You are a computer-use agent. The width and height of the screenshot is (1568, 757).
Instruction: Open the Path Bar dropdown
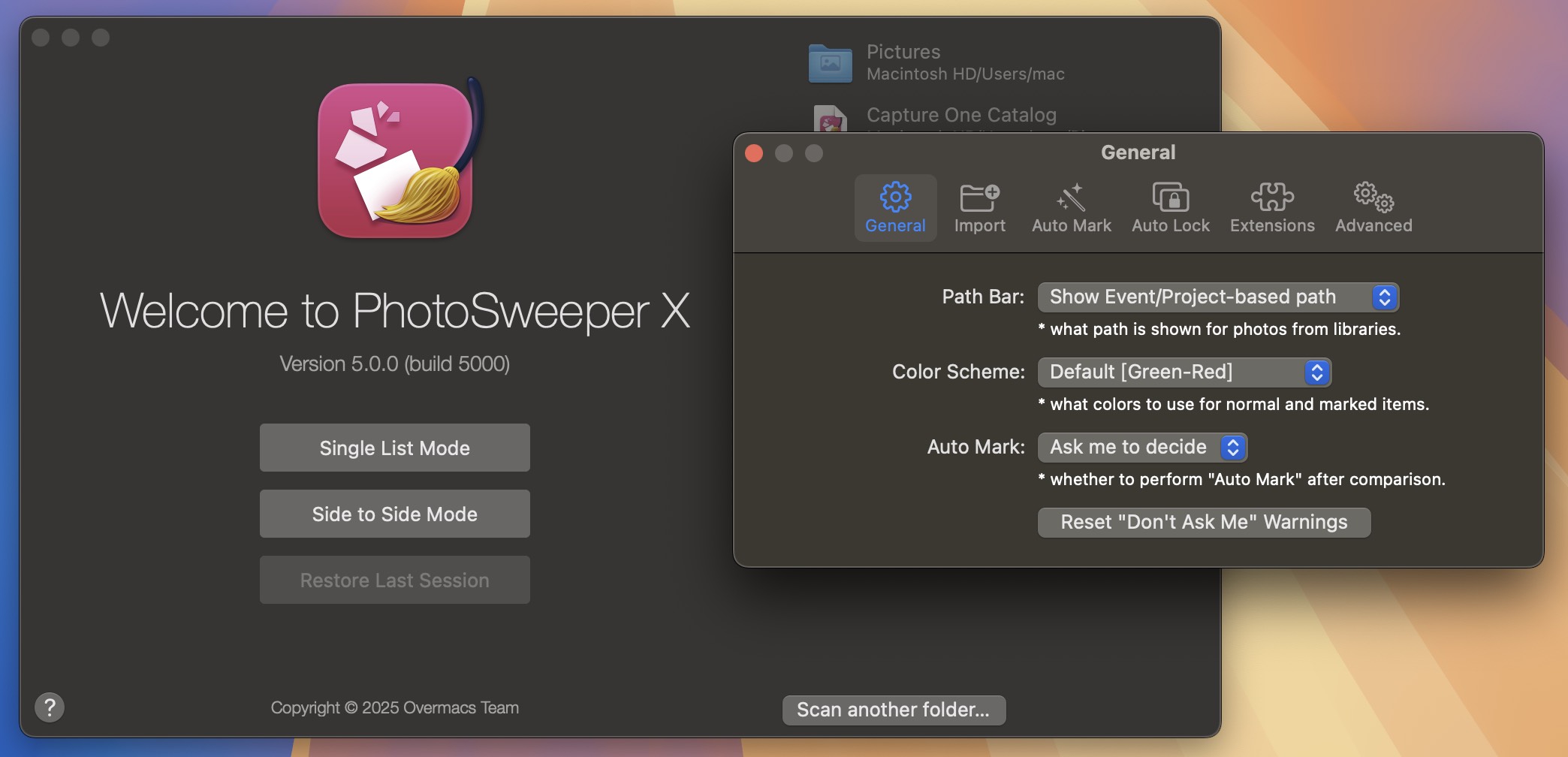pyautogui.click(x=1218, y=297)
